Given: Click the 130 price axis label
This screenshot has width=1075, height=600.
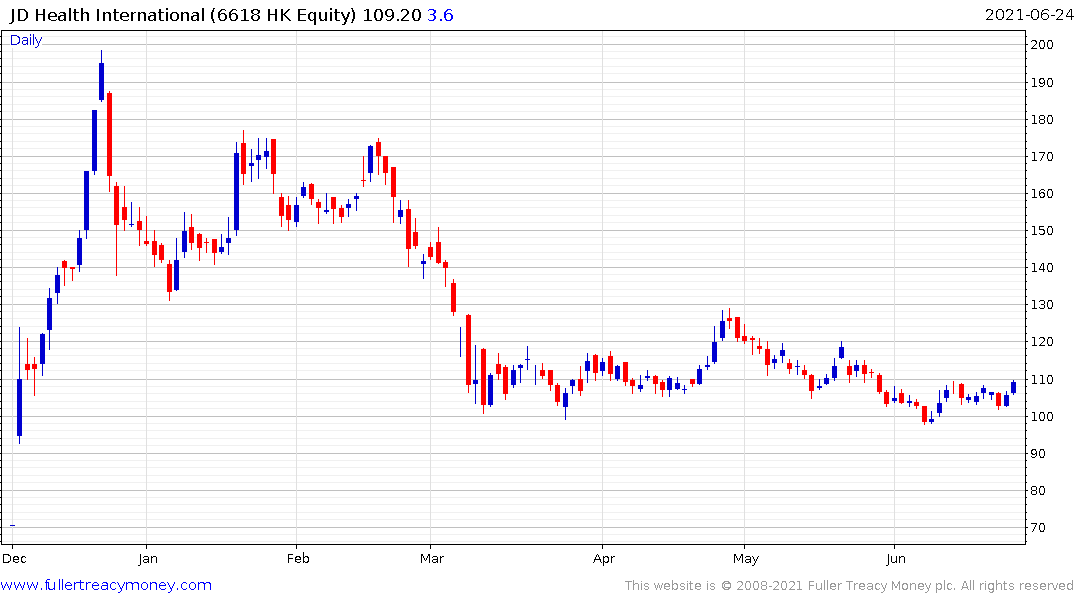Looking at the screenshot, I should (1041, 305).
